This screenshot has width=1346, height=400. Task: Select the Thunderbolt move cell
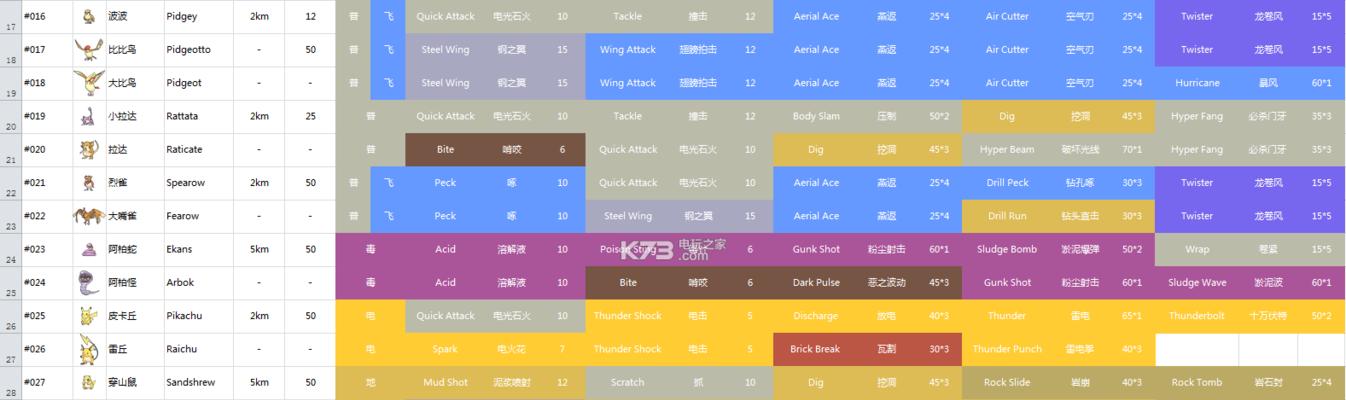click(x=1197, y=316)
